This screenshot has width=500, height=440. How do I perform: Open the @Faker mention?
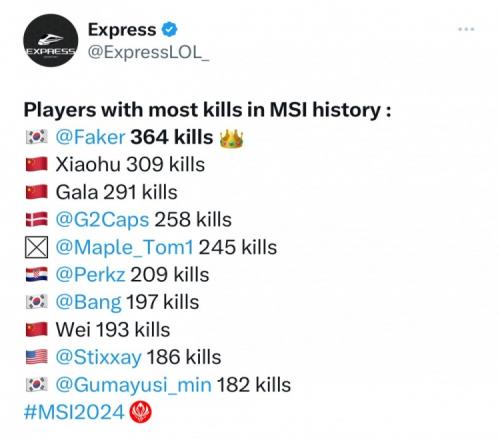coord(90,137)
